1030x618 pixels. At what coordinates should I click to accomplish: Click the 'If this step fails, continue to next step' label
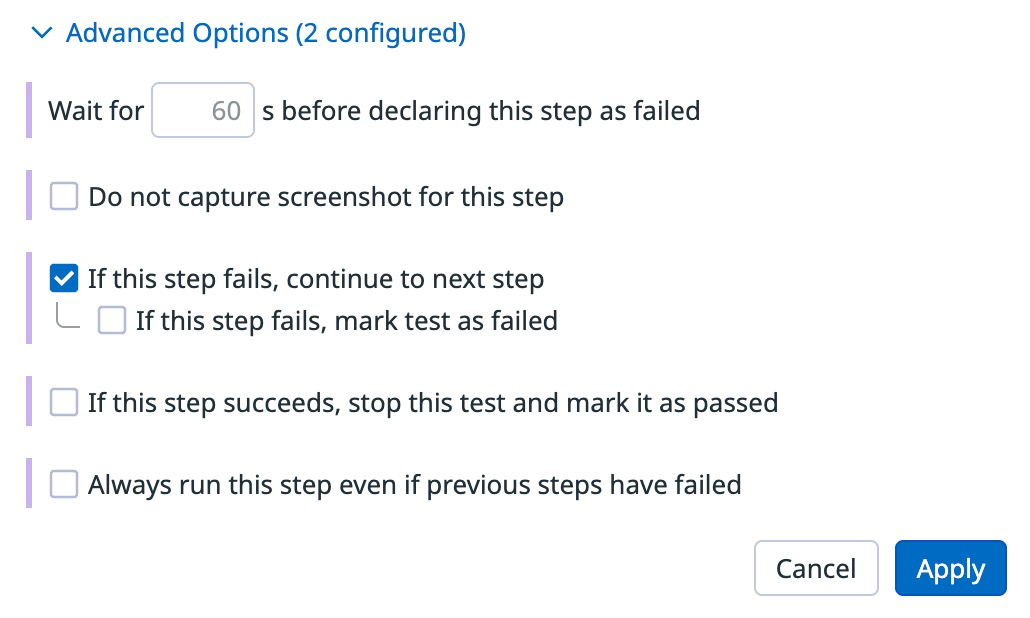pyautogui.click(x=316, y=278)
